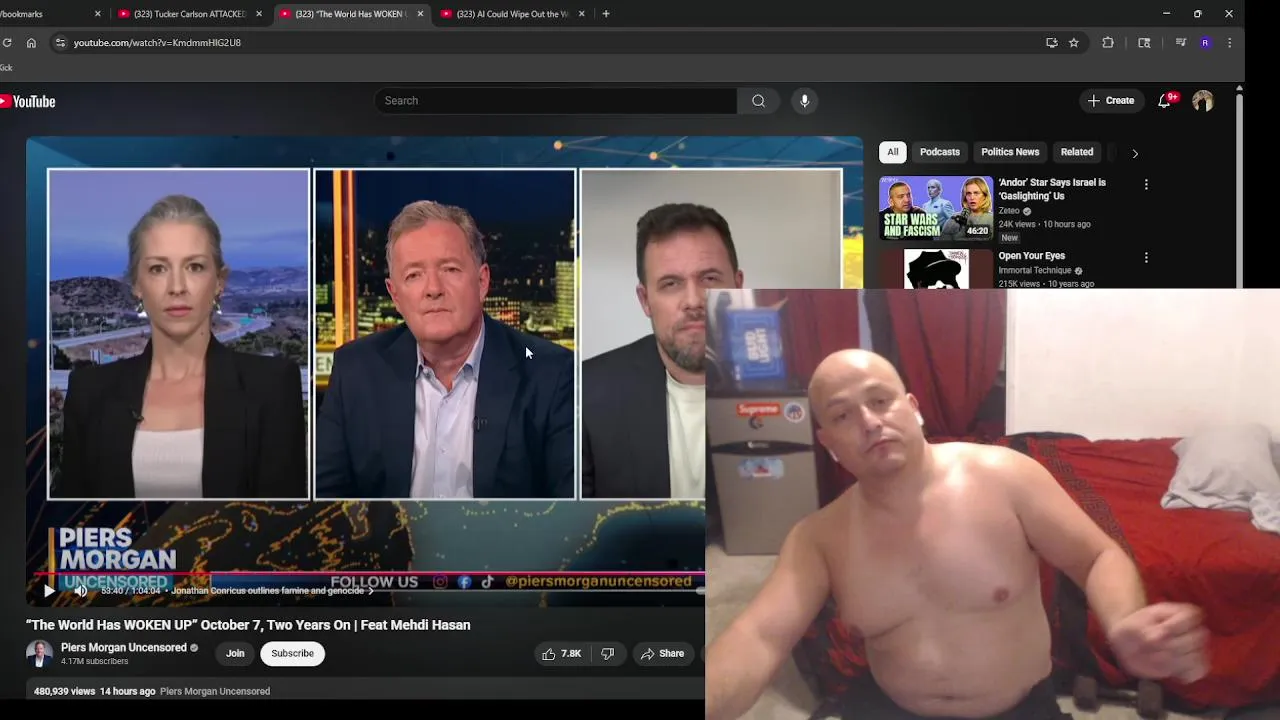Join the Piers Morgan Uncensored channel
This screenshot has height=720, width=1280.
click(235, 654)
